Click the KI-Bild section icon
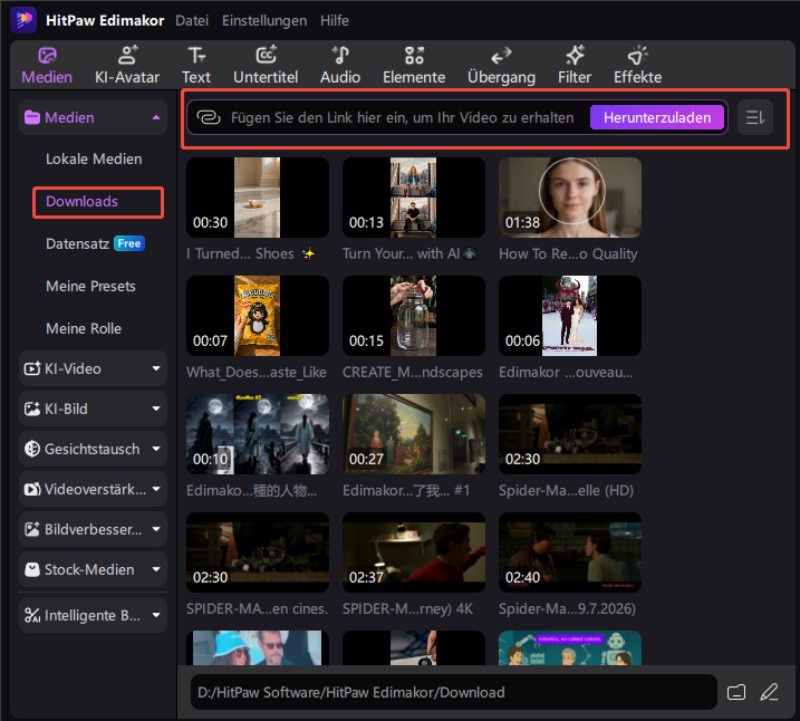Viewport: 800px width, 721px height. coord(32,409)
